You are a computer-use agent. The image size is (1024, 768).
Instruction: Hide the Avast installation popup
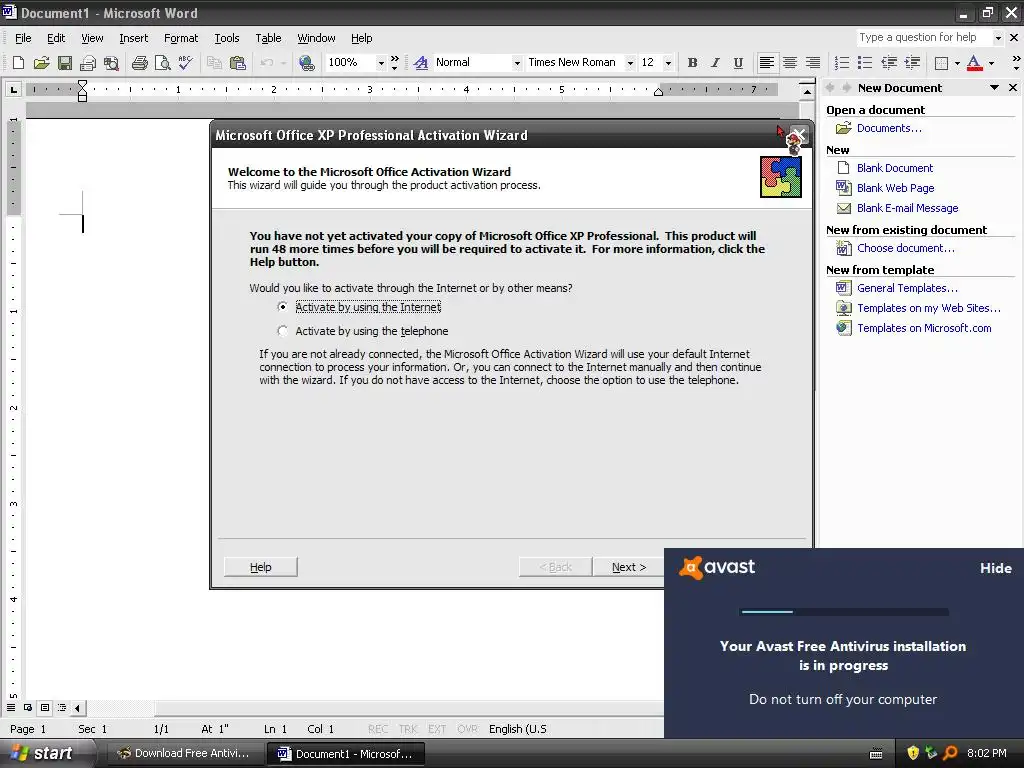pyautogui.click(x=995, y=568)
